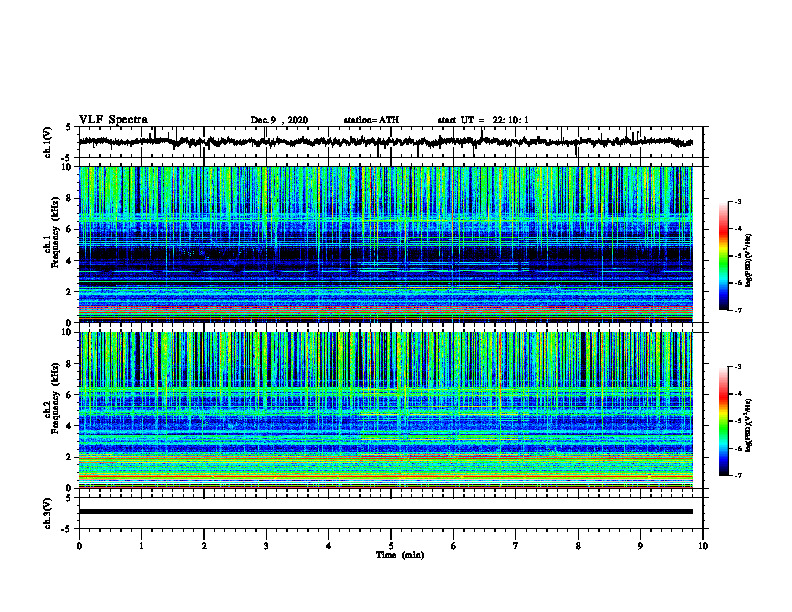
Task: Click the time axis tick label "7"
Action: tap(516, 546)
